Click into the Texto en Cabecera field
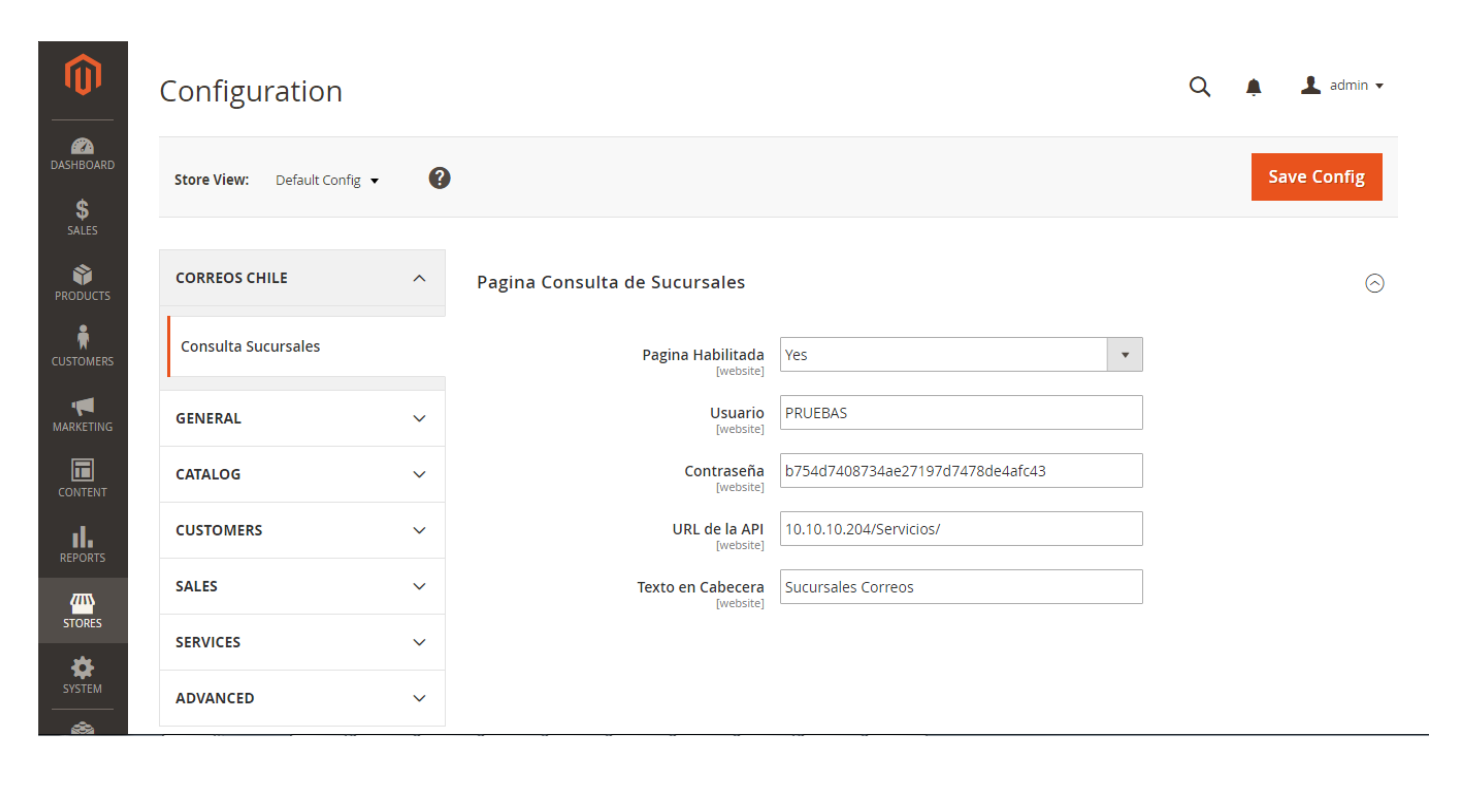 [x=961, y=587]
